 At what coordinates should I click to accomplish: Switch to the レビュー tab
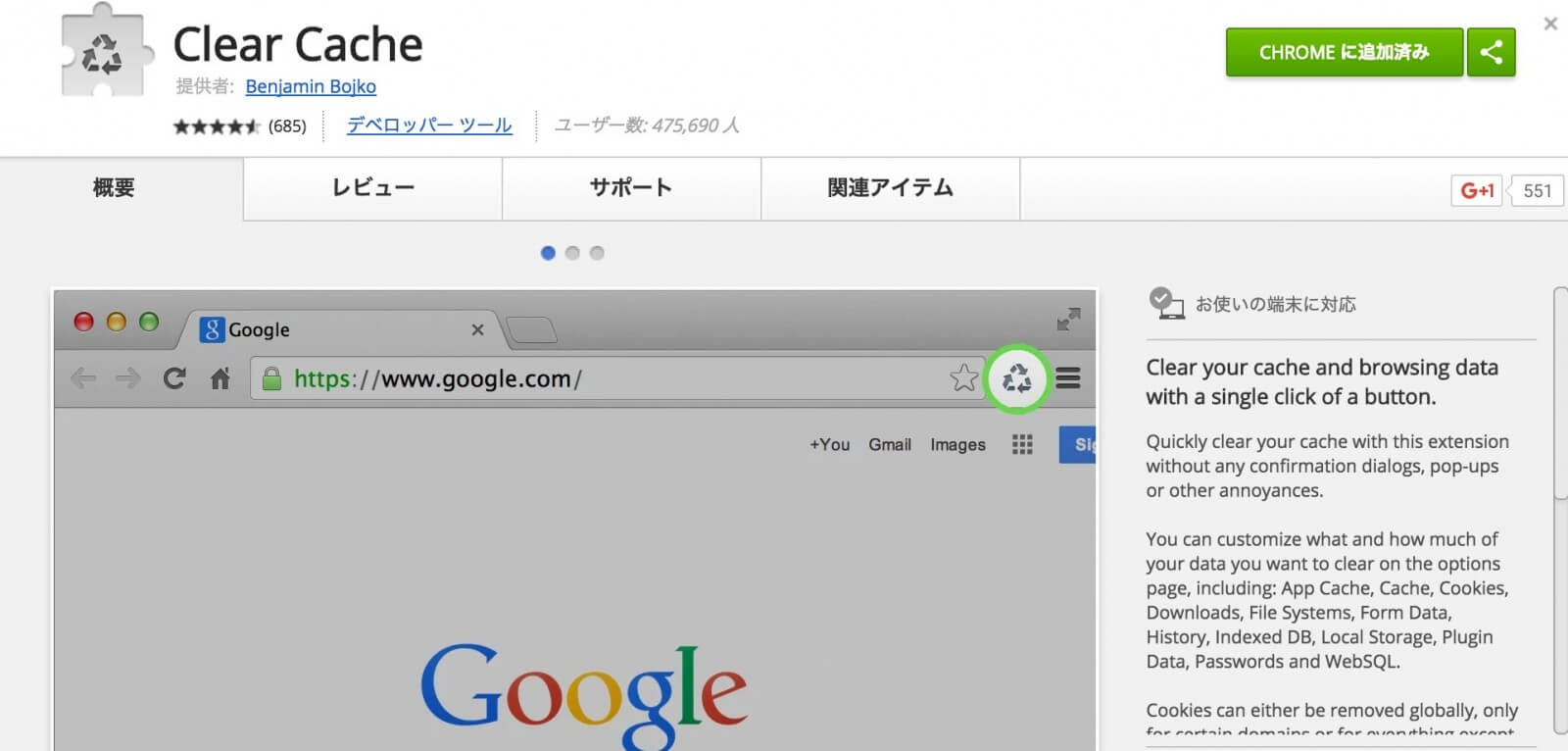[x=373, y=188]
